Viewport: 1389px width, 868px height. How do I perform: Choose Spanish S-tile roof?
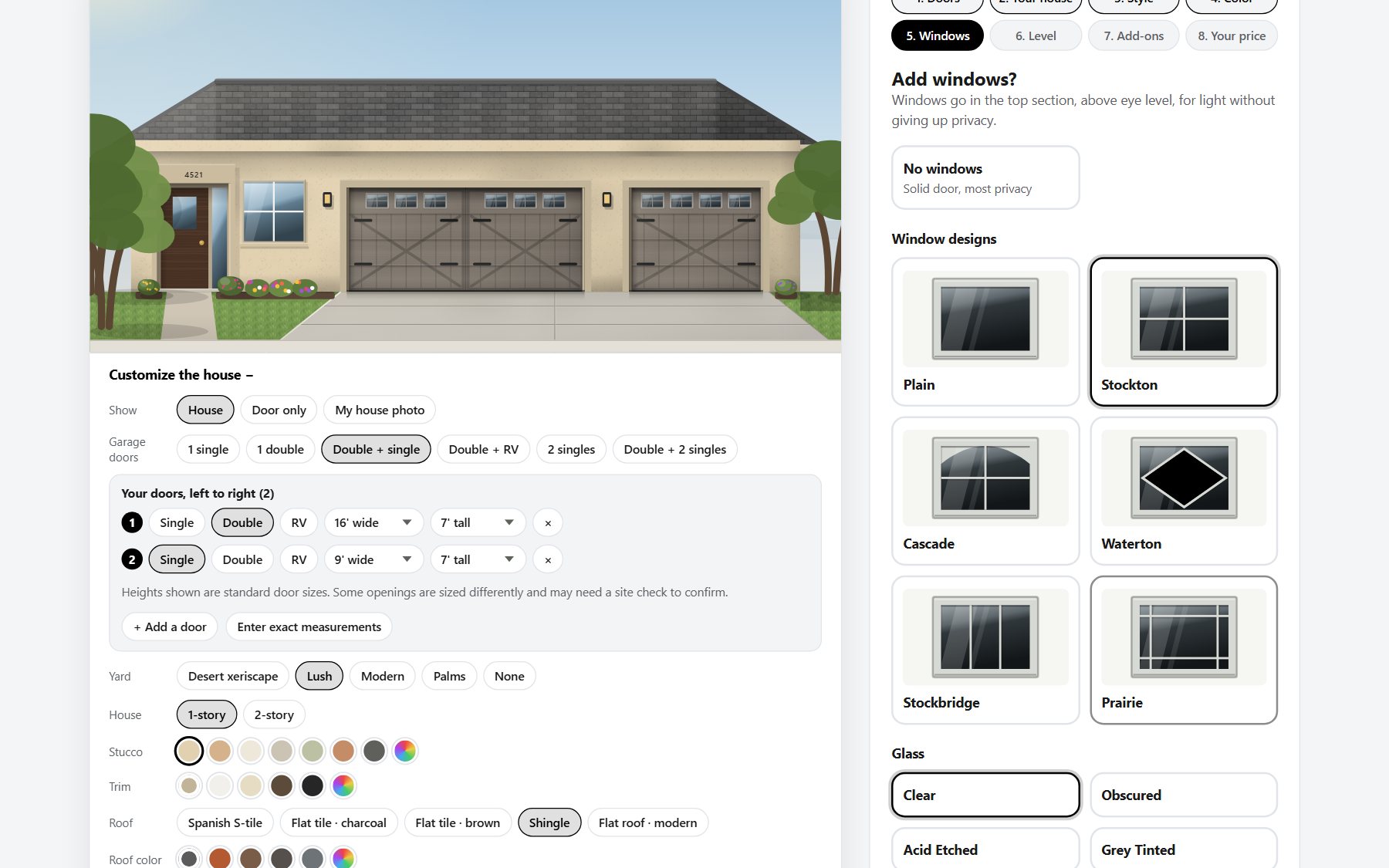point(225,823)
